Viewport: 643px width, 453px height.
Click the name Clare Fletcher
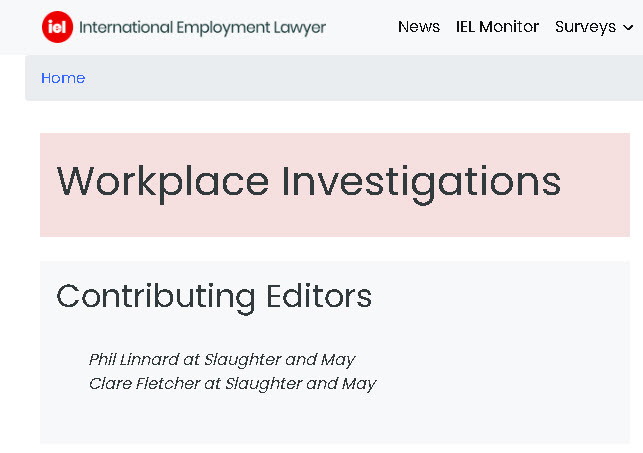click(x=144, y=384)
